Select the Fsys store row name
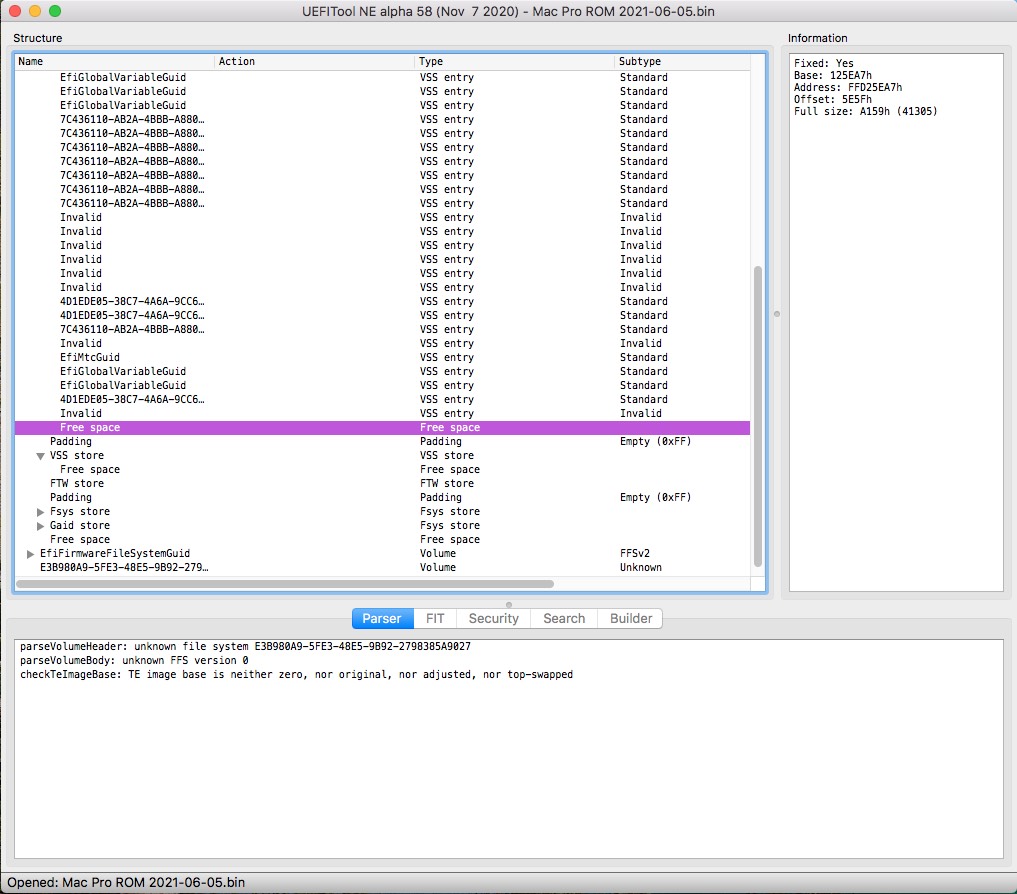Viewport: 1017px width, 894px height. (x=80, y=512)
